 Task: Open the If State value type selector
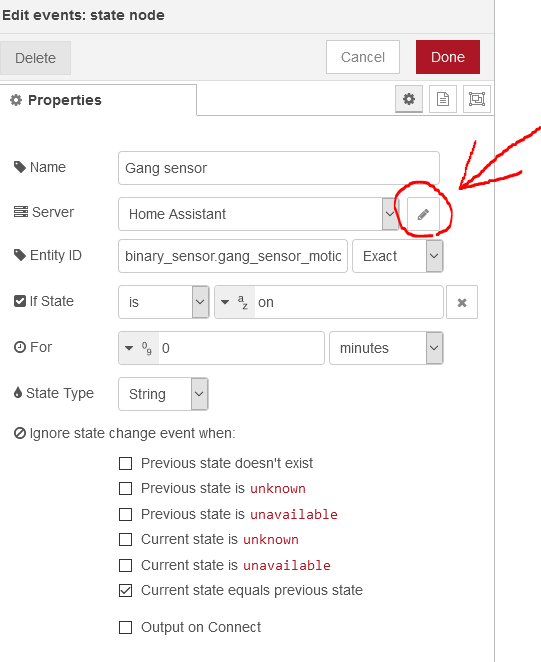234,302
